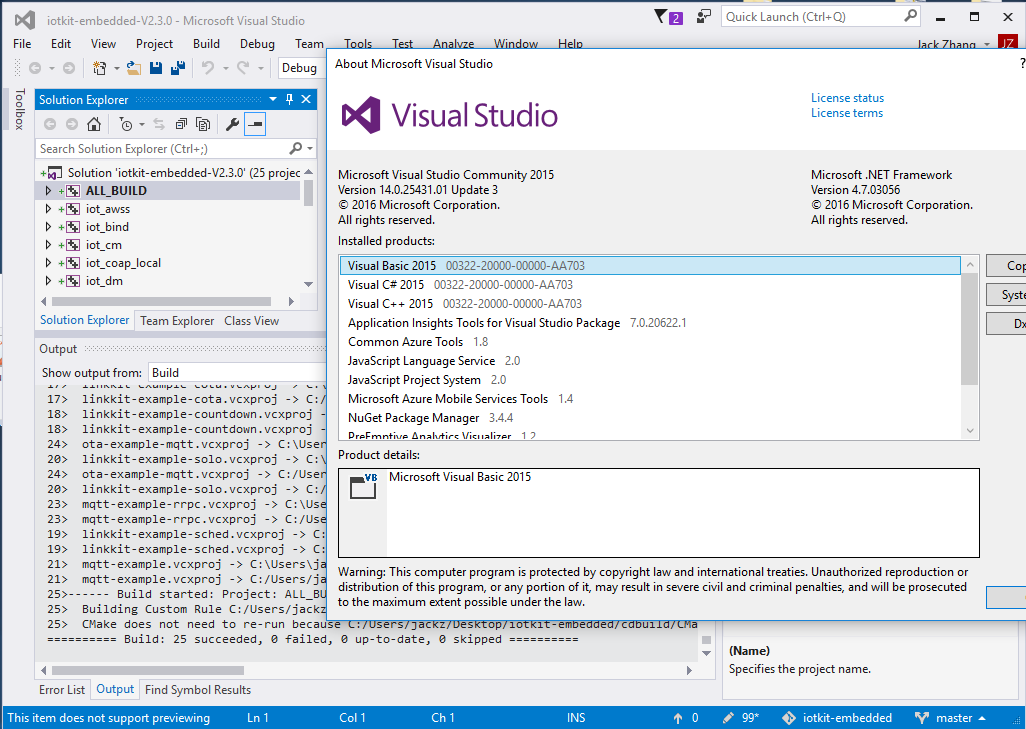Image resolution: width=1026 pixels, height=729 pixels.
Task: Click the Save disk icon in toolbar
Action: [x=156, y=68]
